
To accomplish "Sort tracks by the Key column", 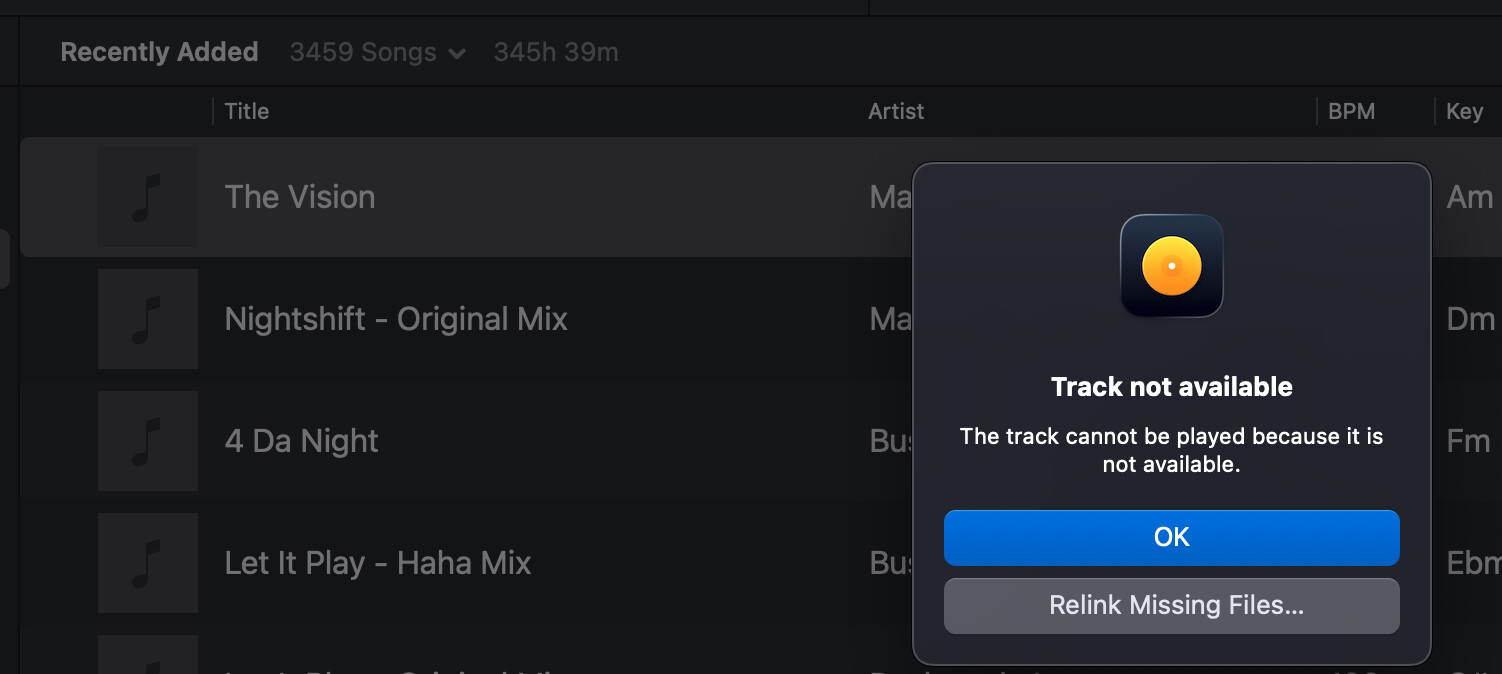I will pos(1464,111).
